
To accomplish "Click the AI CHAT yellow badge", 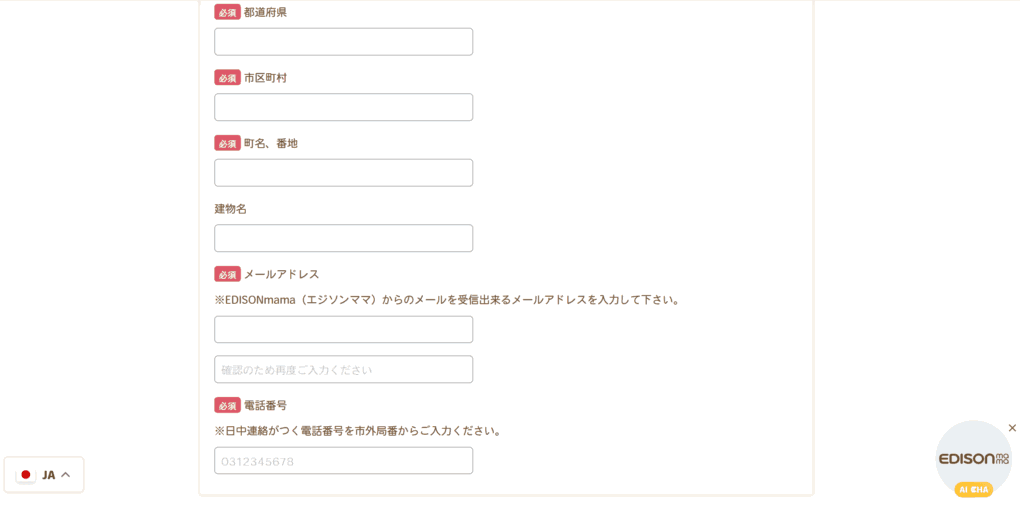I will [x=974, y=489].
